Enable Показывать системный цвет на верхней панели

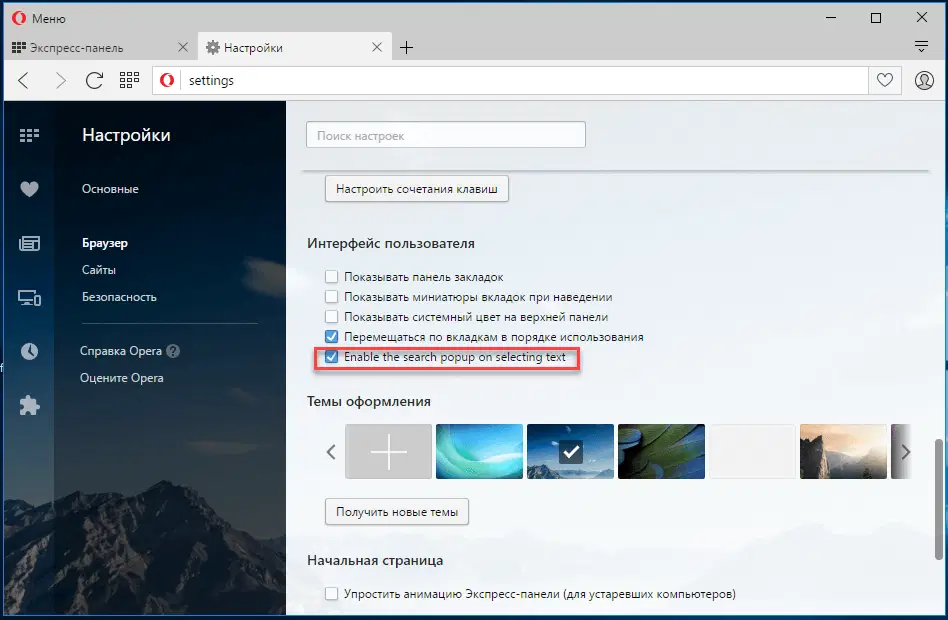331,316
